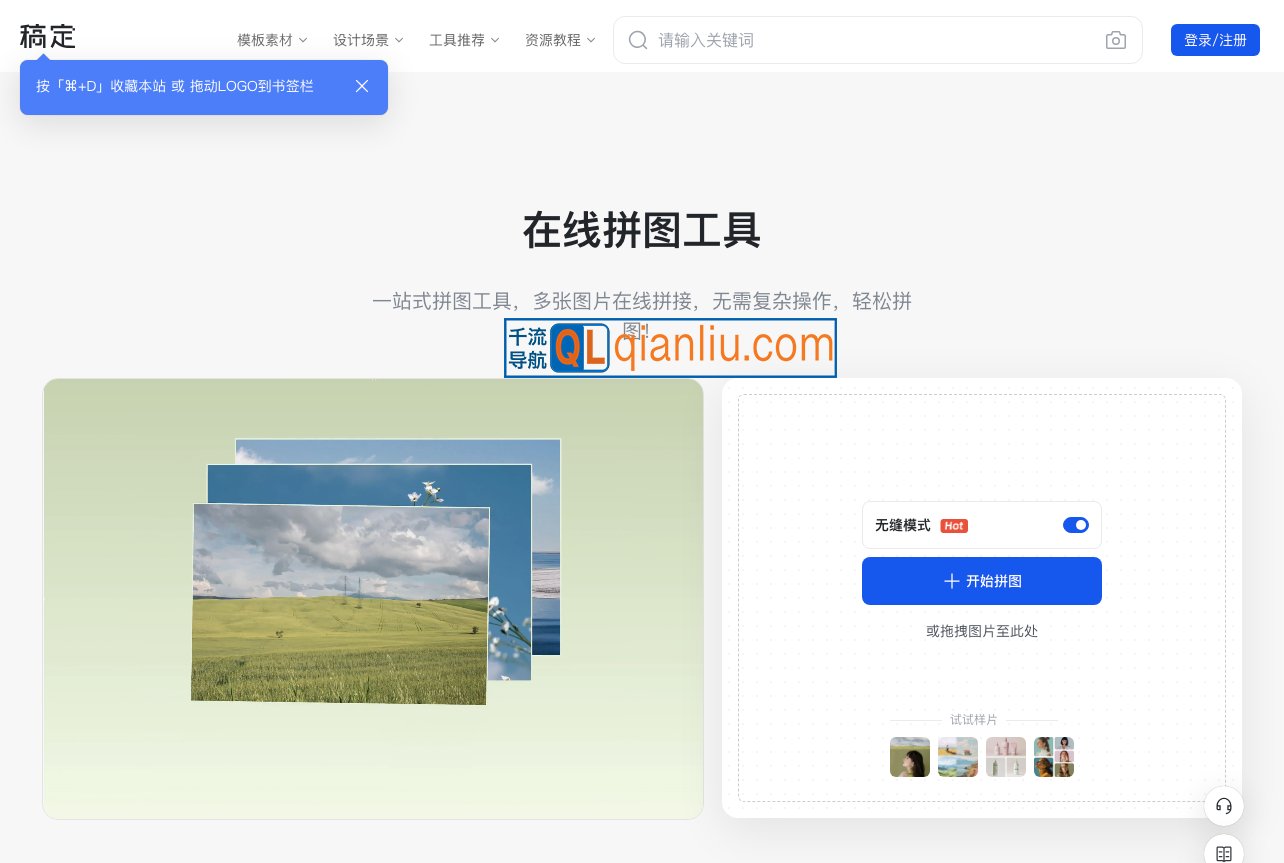Turn off the blue toggle in the upload panel
This screenshot has width=1284, height=863.
(x=1076, y=525)
